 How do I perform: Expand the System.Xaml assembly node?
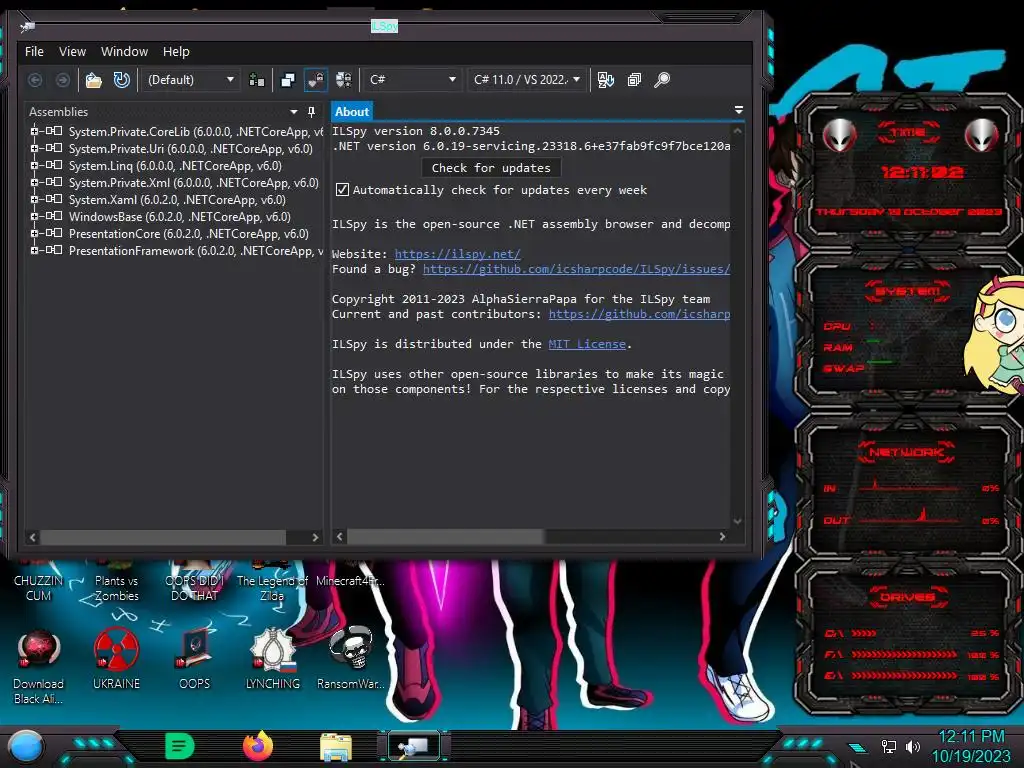[x=35, y=199]
